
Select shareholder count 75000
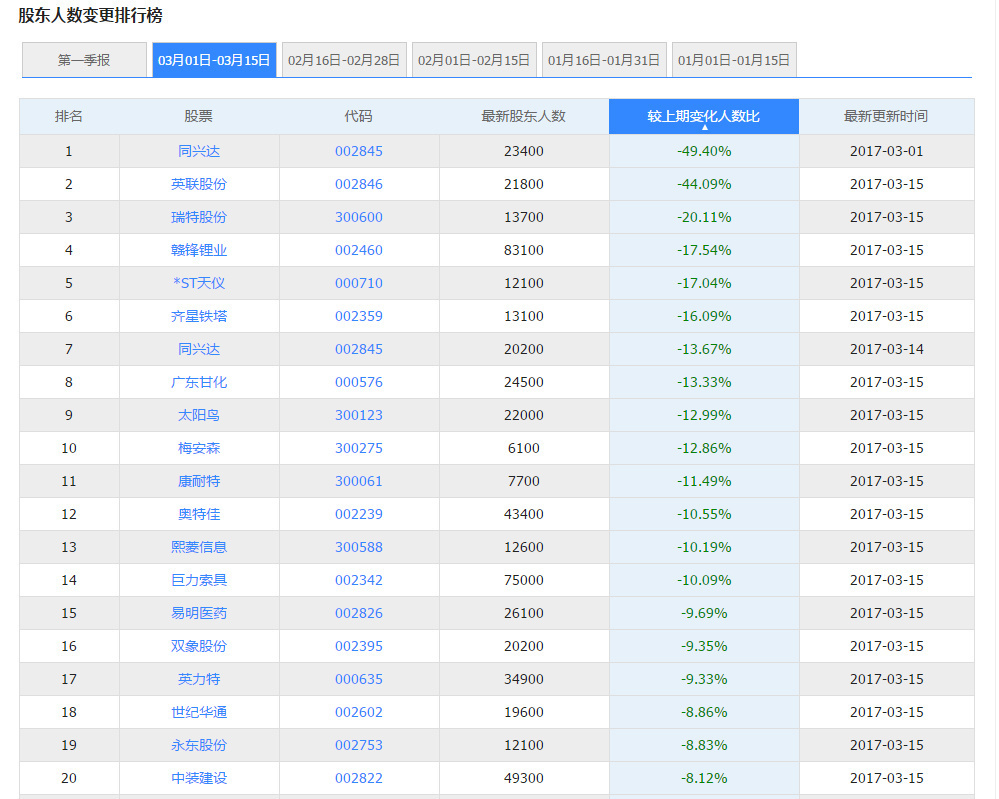[524, 580]
